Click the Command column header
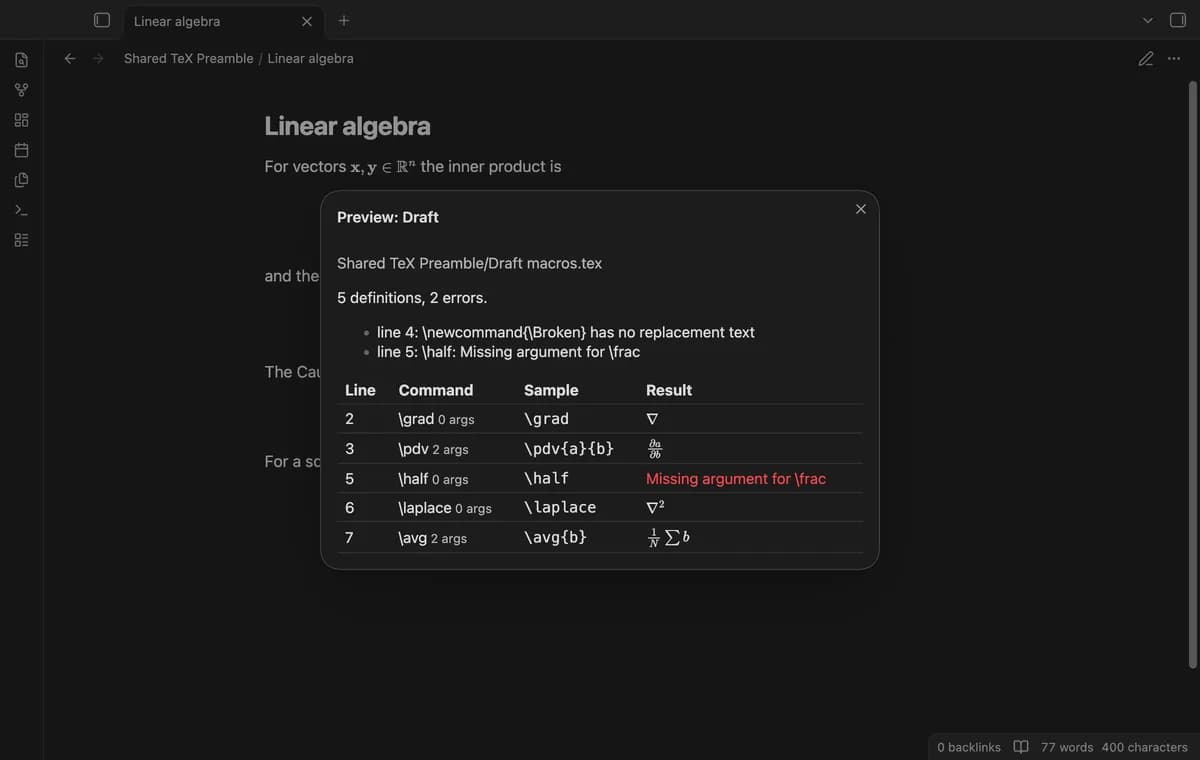 tap(436, 390)
